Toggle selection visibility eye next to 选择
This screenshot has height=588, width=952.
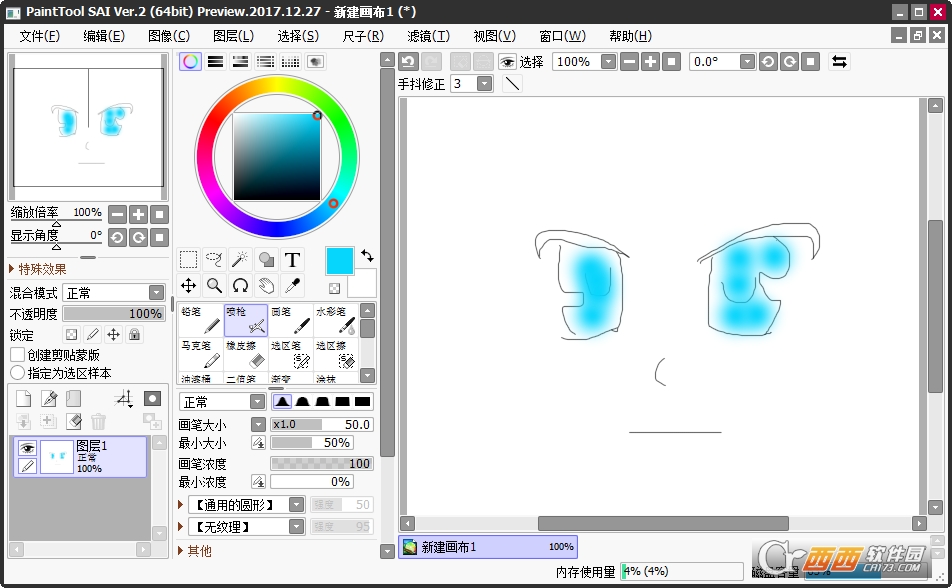(507, 61)
